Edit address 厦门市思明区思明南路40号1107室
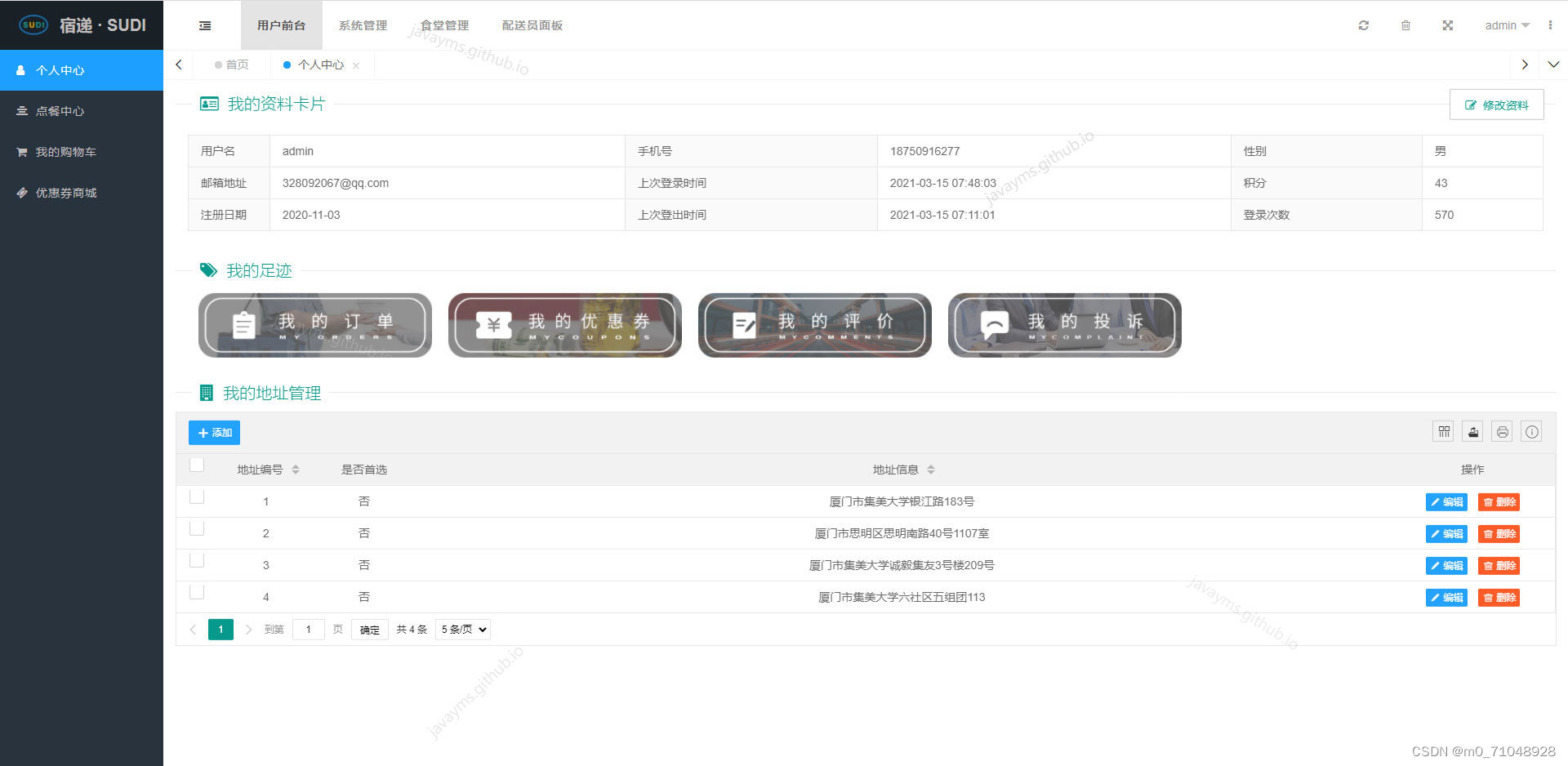 (1446, 534)
